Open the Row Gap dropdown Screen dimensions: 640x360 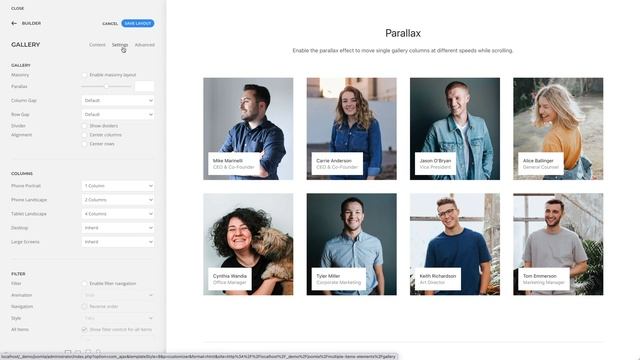[x=118, y=115]
